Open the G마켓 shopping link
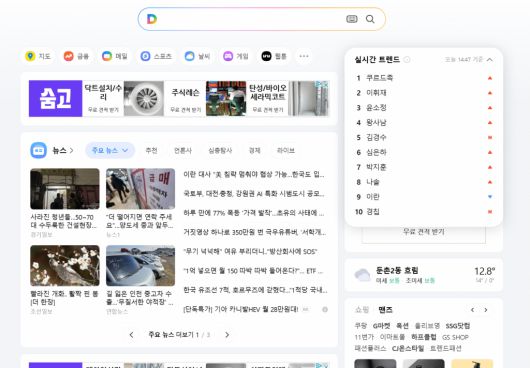 click(381, 326)
